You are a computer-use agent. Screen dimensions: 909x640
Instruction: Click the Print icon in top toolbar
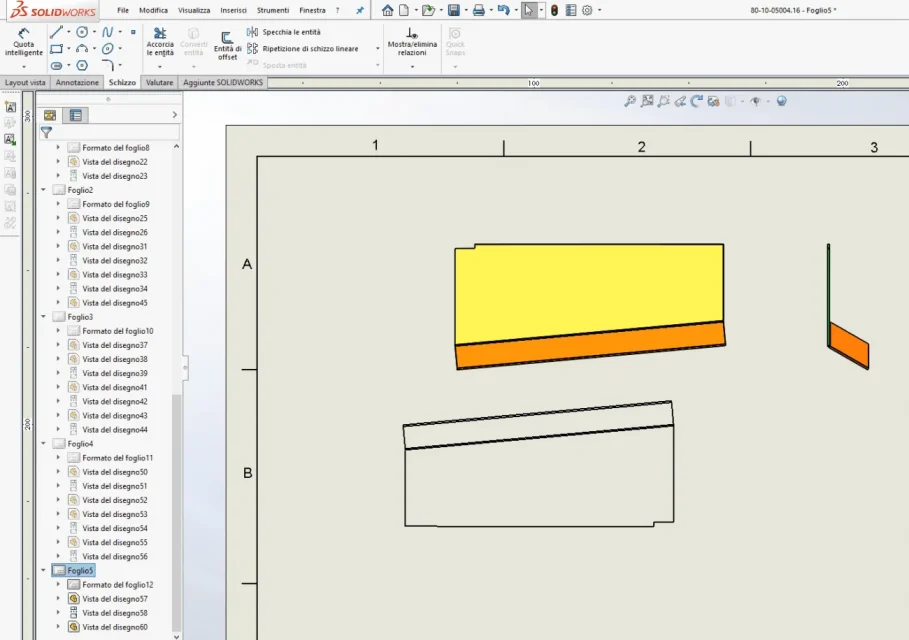pos(478,10)
